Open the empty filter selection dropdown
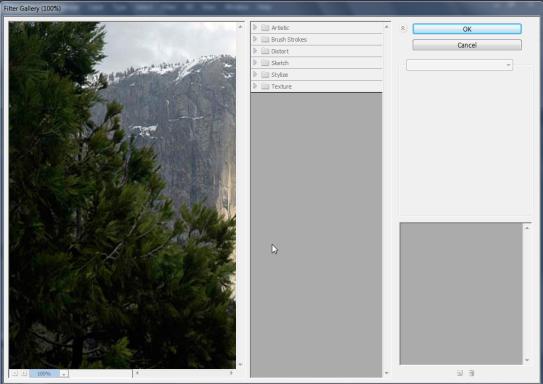The image size is (543, 384). tap(459, 65)
